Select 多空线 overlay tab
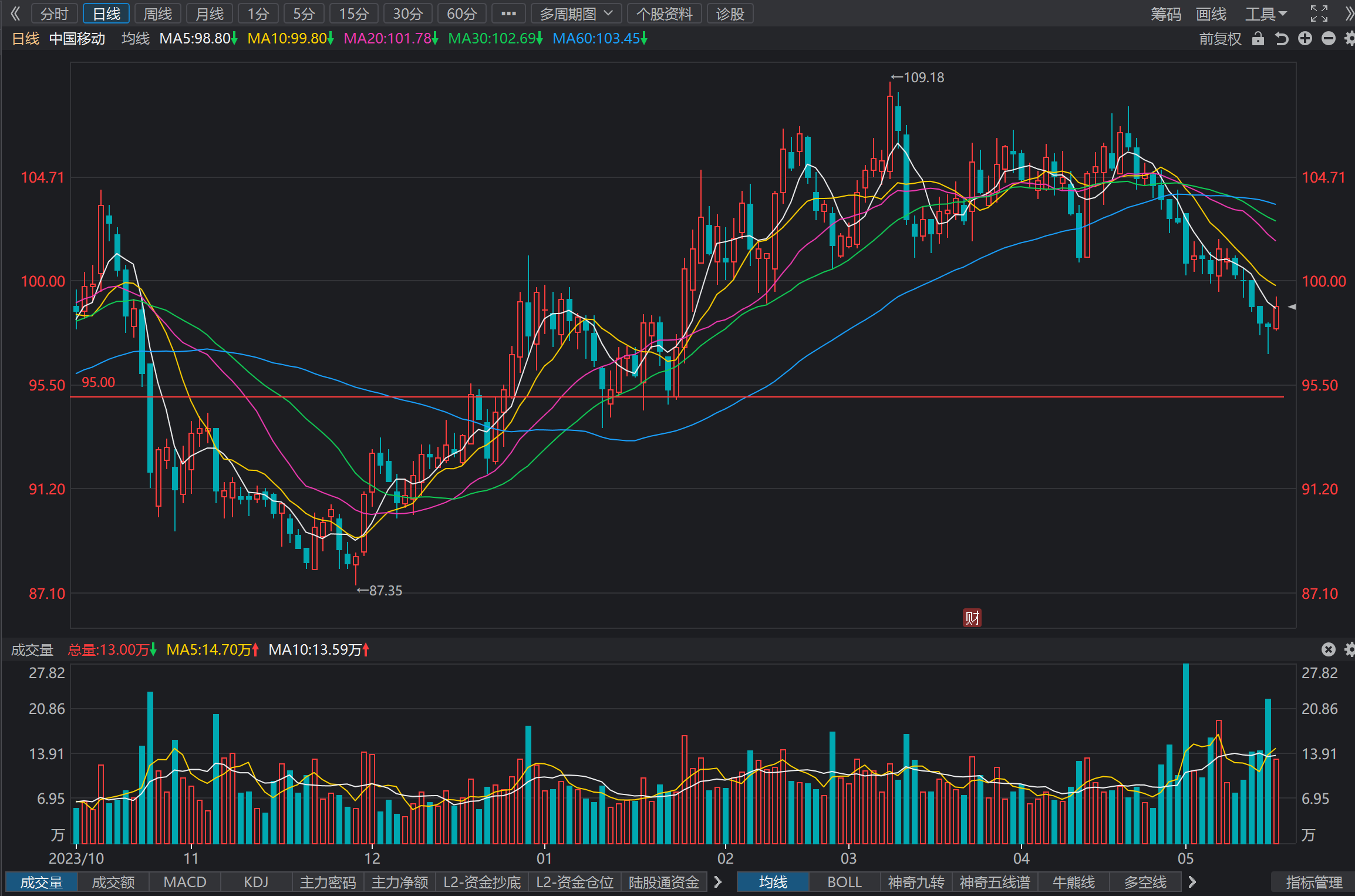1355x896 pixels. [x=1145, y=882]
